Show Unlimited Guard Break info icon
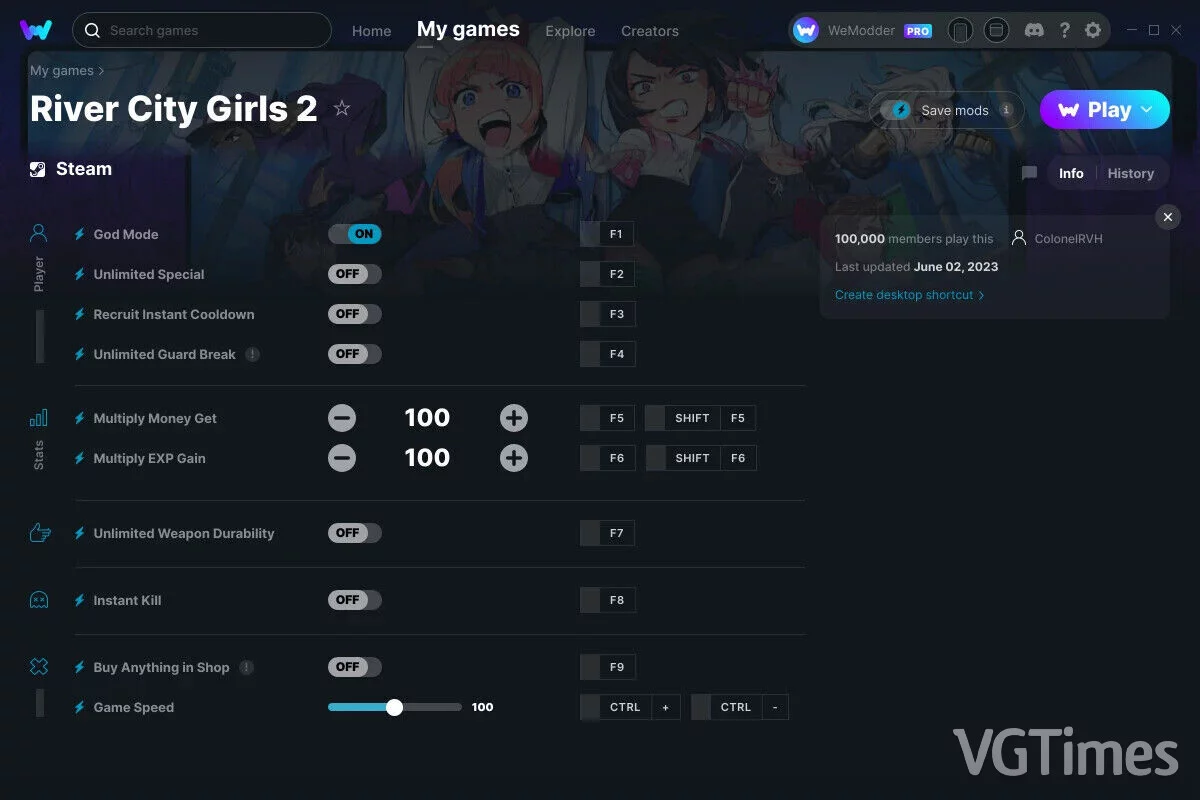 [x=253, y=354]
